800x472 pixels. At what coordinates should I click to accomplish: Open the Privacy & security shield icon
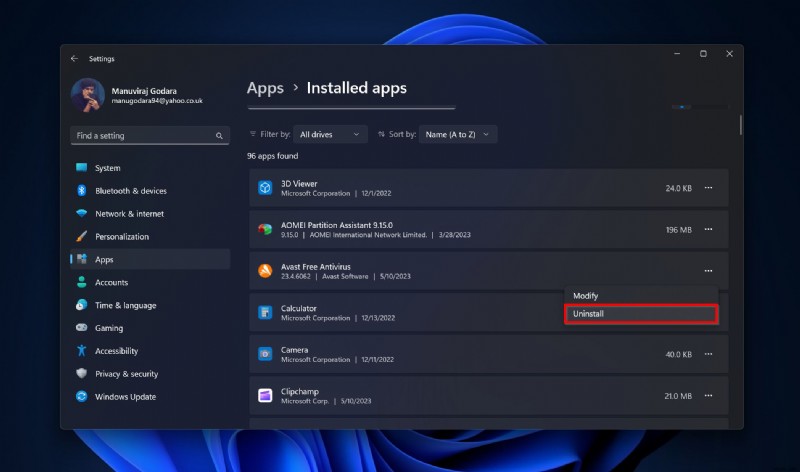click(x=82, y=374)
